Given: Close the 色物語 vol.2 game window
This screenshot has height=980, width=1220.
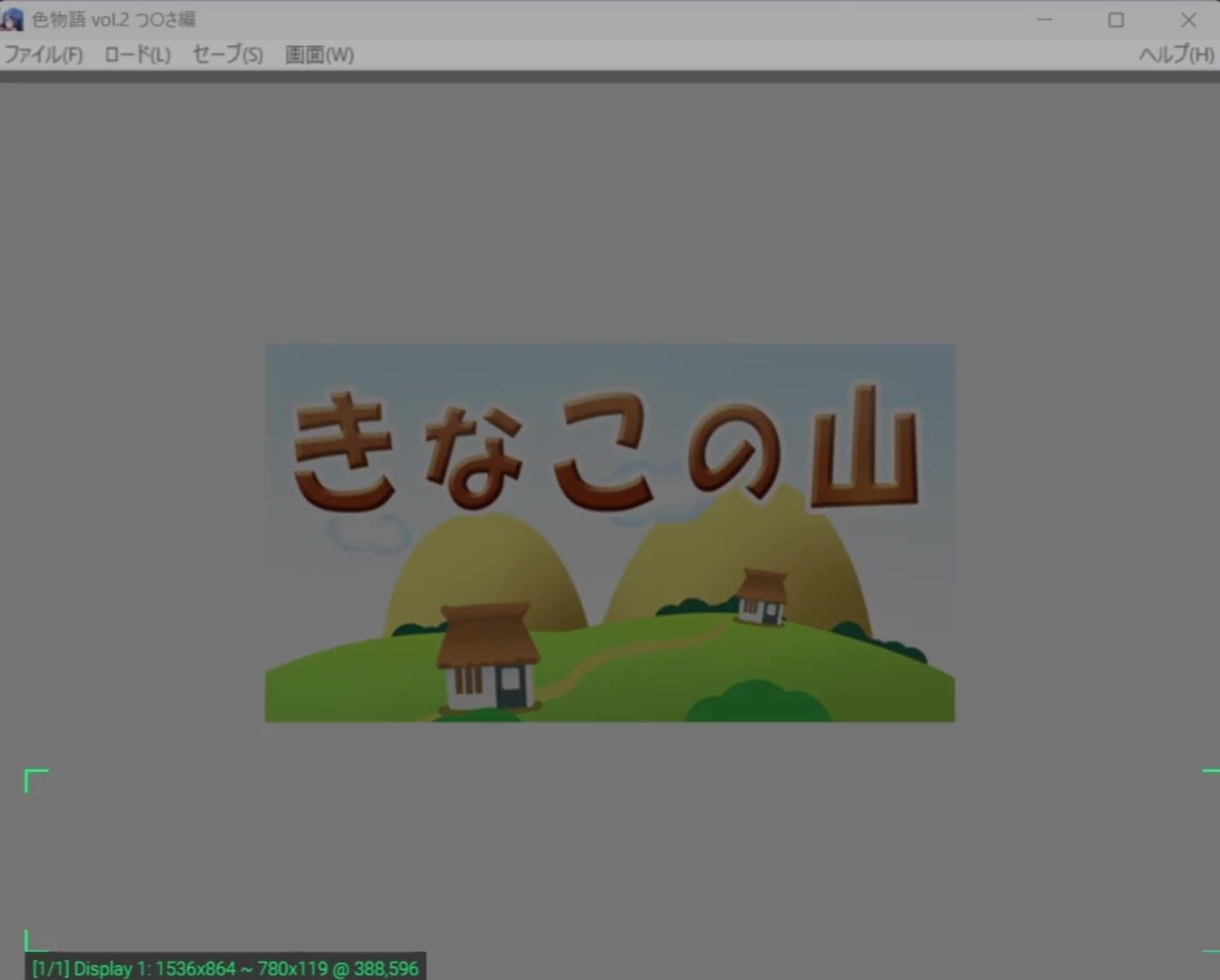Looking at the screenshot, I should coord(1188,19).
